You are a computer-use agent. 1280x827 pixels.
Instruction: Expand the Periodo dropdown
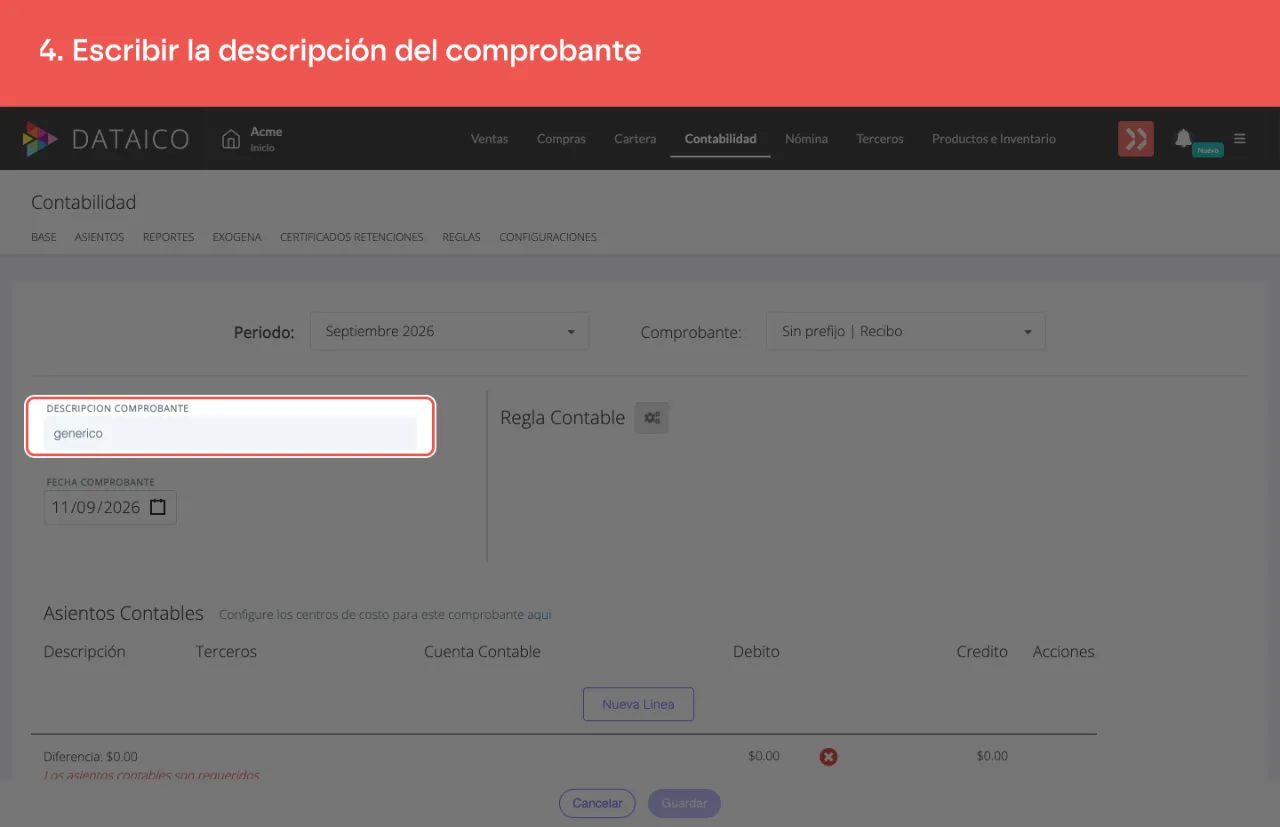click(450, 331)
